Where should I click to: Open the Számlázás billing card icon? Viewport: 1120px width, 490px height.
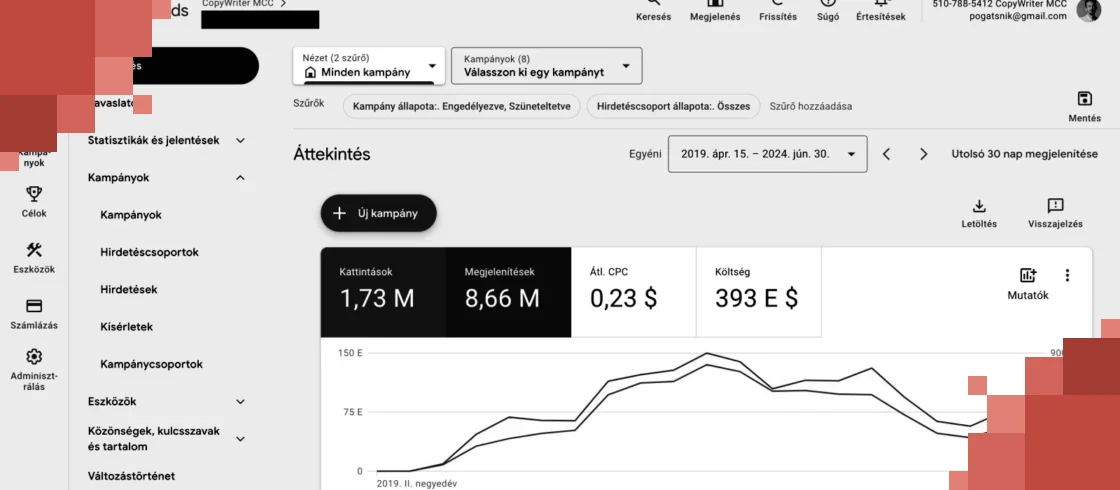(34, 306)
